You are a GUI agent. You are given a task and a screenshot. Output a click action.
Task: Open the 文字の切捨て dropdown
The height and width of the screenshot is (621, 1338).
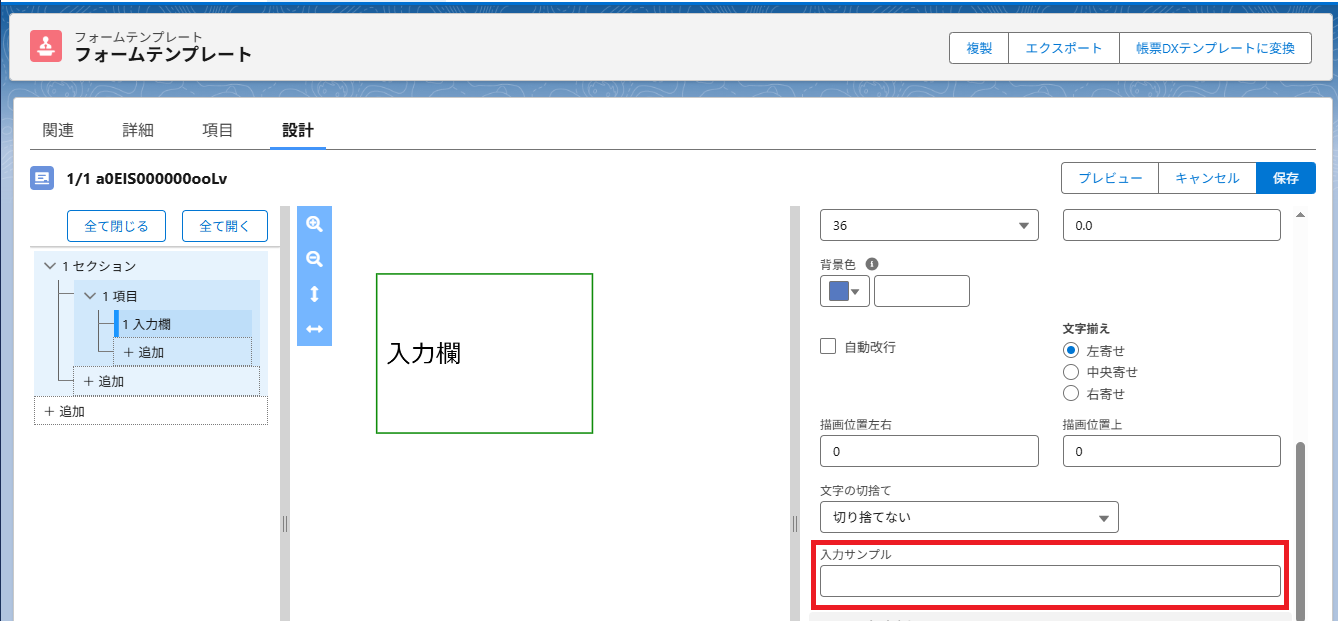click(x=968, y=517)
